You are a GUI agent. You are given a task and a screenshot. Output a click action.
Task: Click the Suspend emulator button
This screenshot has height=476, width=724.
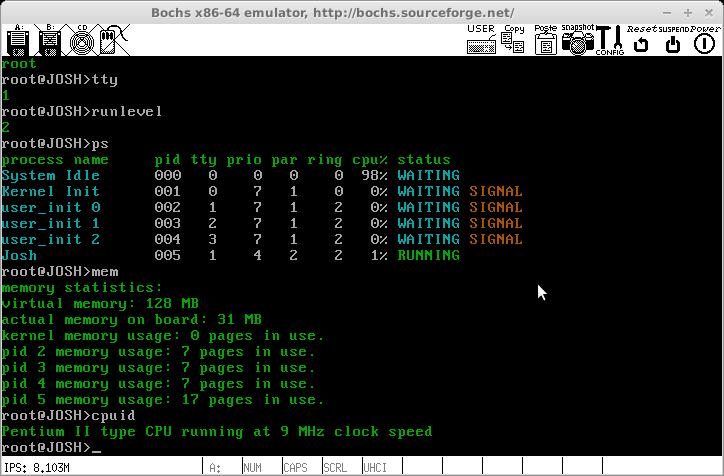pyautogui.click(x=672, y=40)
